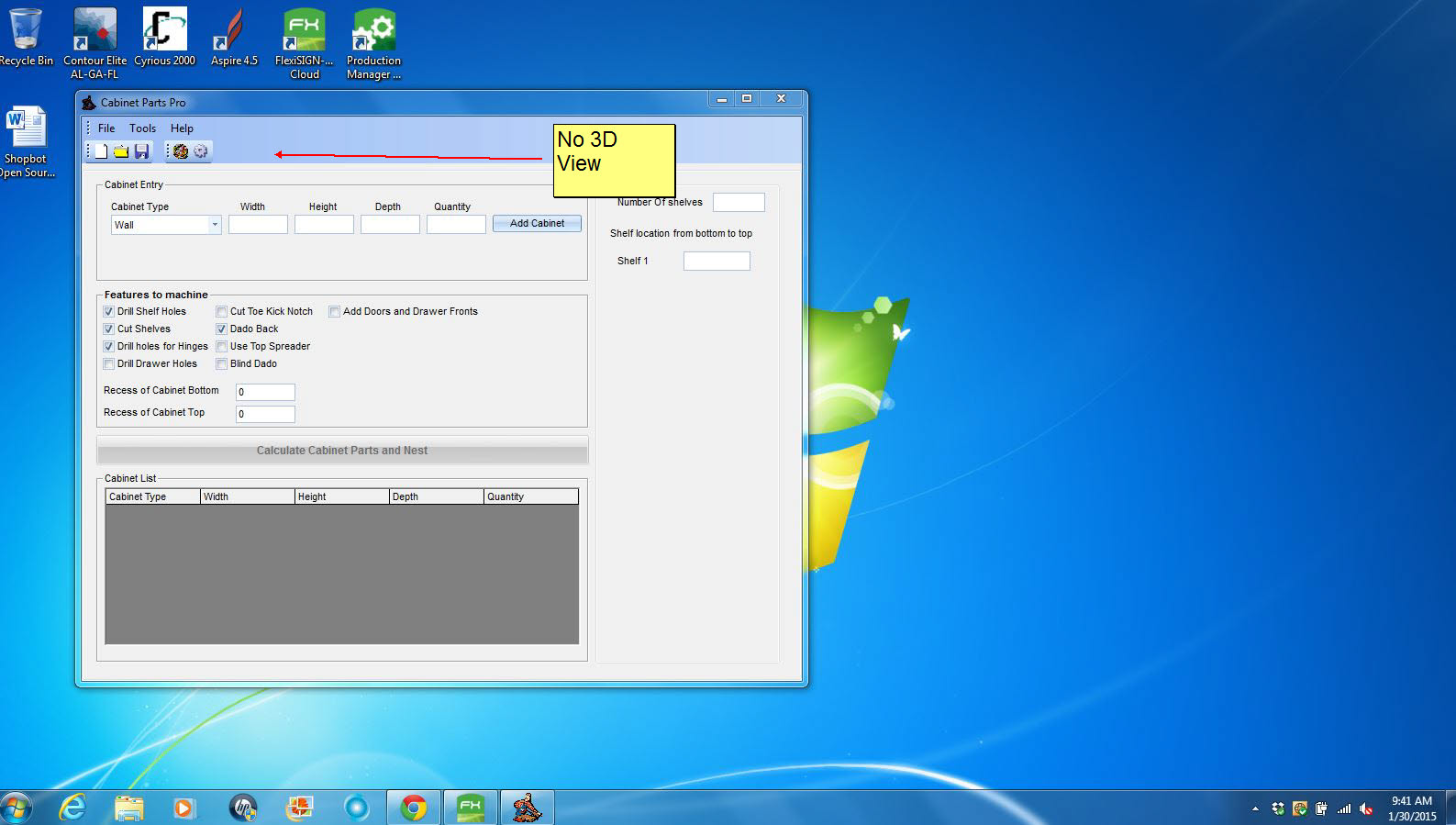Click Calculate Cabinet Parts and Nest
Screen dimensions: 1456x825
(x=342, y=451)
